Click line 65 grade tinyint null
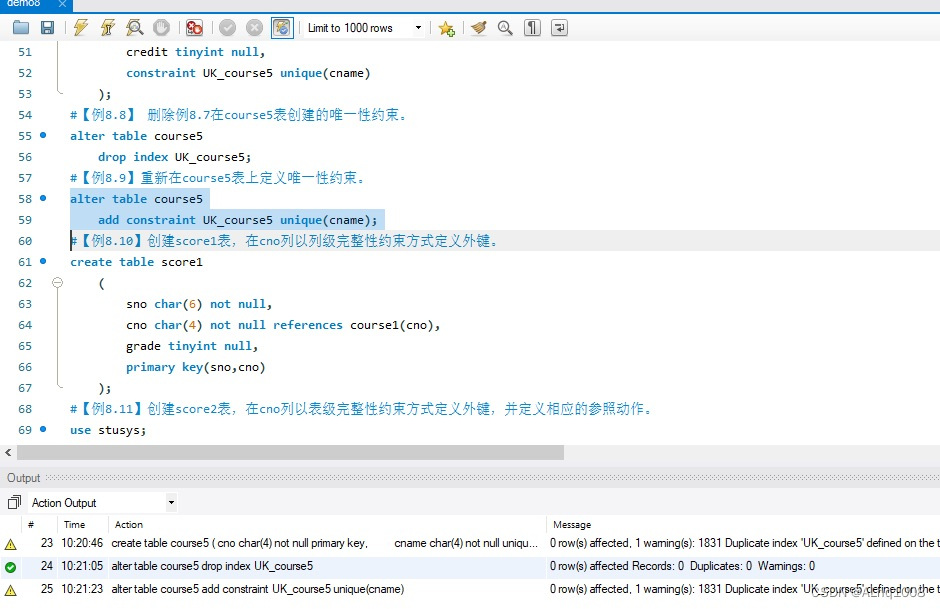This screenshot has height=609, width=940. 192,346
